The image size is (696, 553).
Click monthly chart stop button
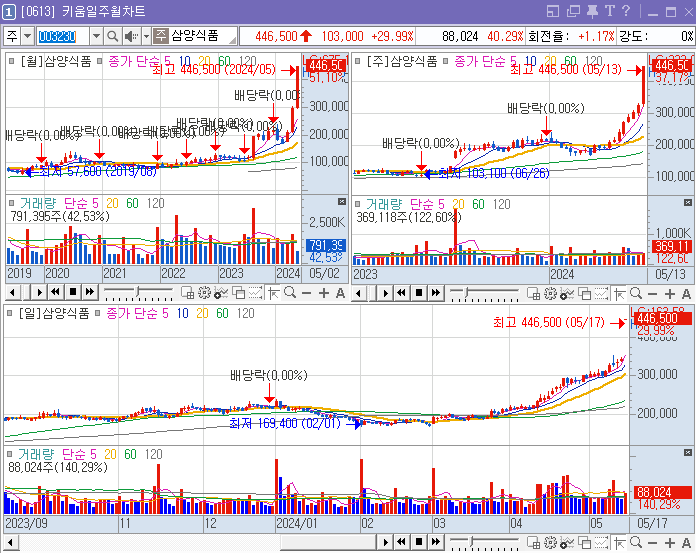coord(73,292)
